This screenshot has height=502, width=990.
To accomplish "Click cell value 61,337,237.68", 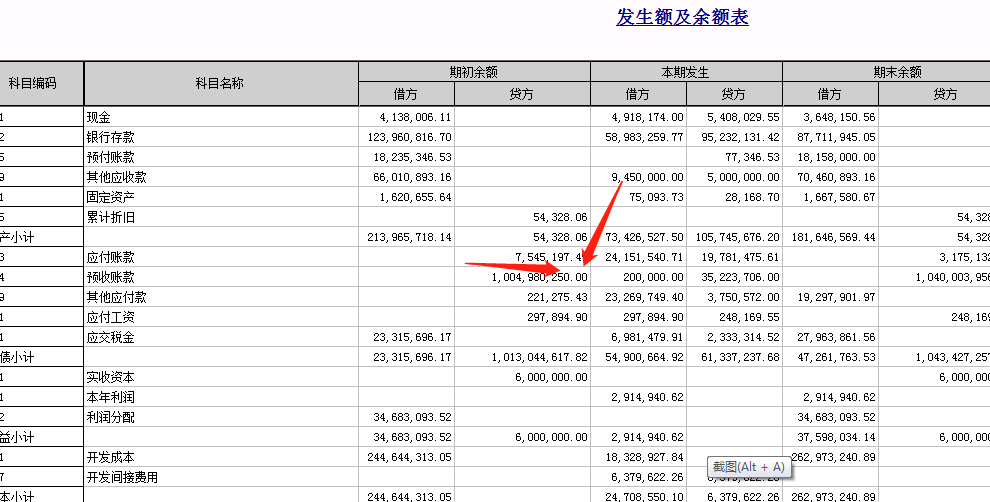I will pos(741,357).
